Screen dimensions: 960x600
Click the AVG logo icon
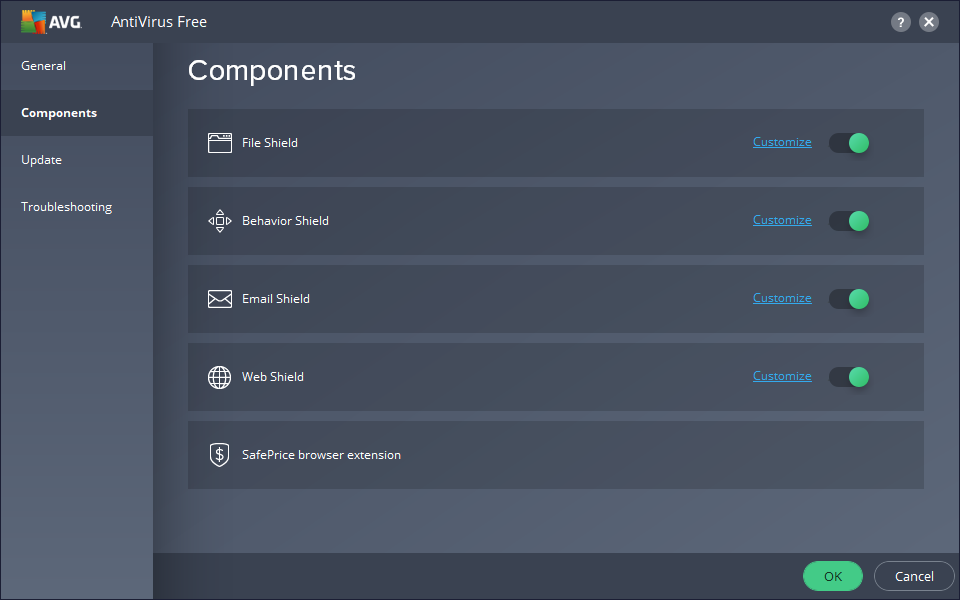(51, 21)
